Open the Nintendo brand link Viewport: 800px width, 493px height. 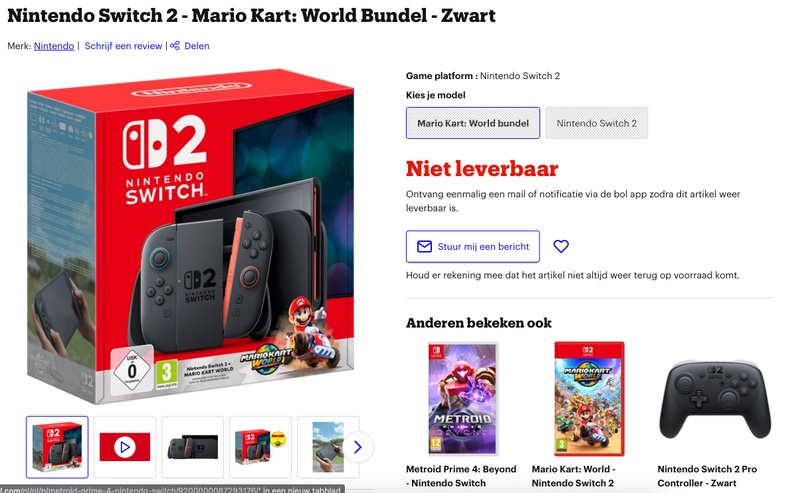(54, 46)
